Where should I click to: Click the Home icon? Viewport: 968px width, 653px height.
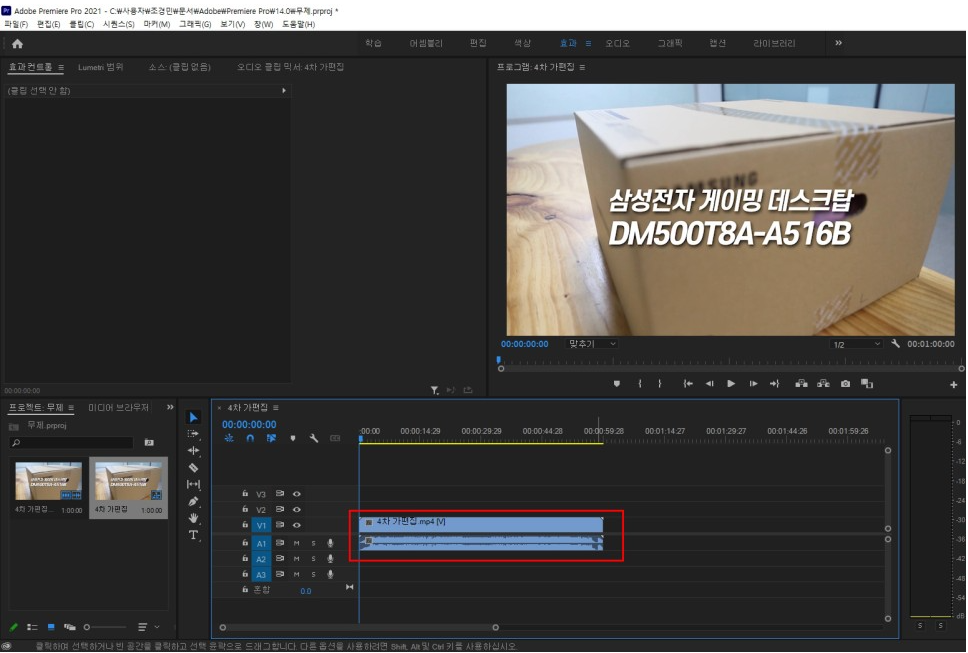pos(17,43)
